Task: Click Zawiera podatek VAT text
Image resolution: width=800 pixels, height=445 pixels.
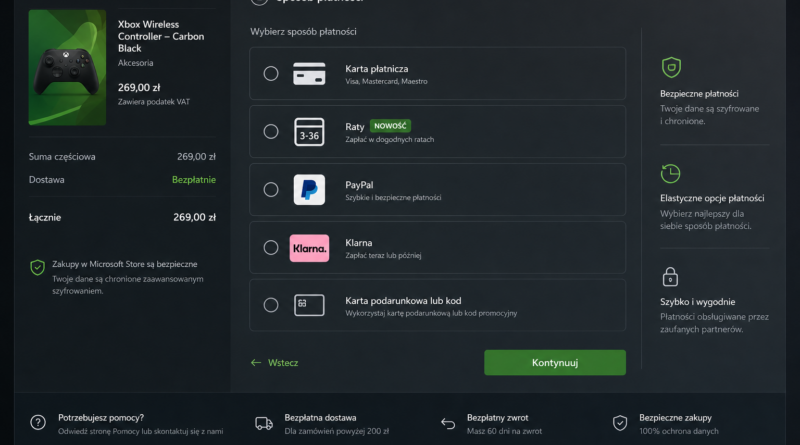Action: (154, 102)
